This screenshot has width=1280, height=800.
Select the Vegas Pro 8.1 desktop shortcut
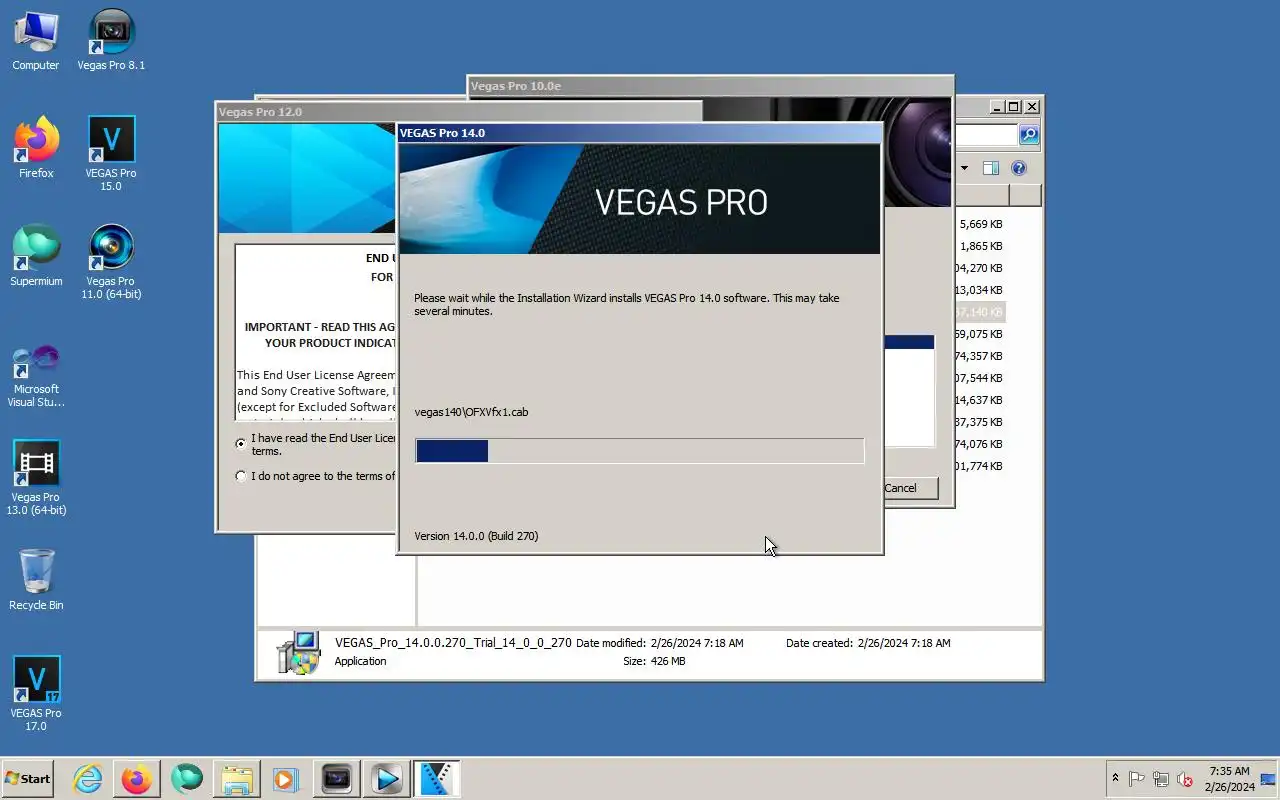click(111, 40)
